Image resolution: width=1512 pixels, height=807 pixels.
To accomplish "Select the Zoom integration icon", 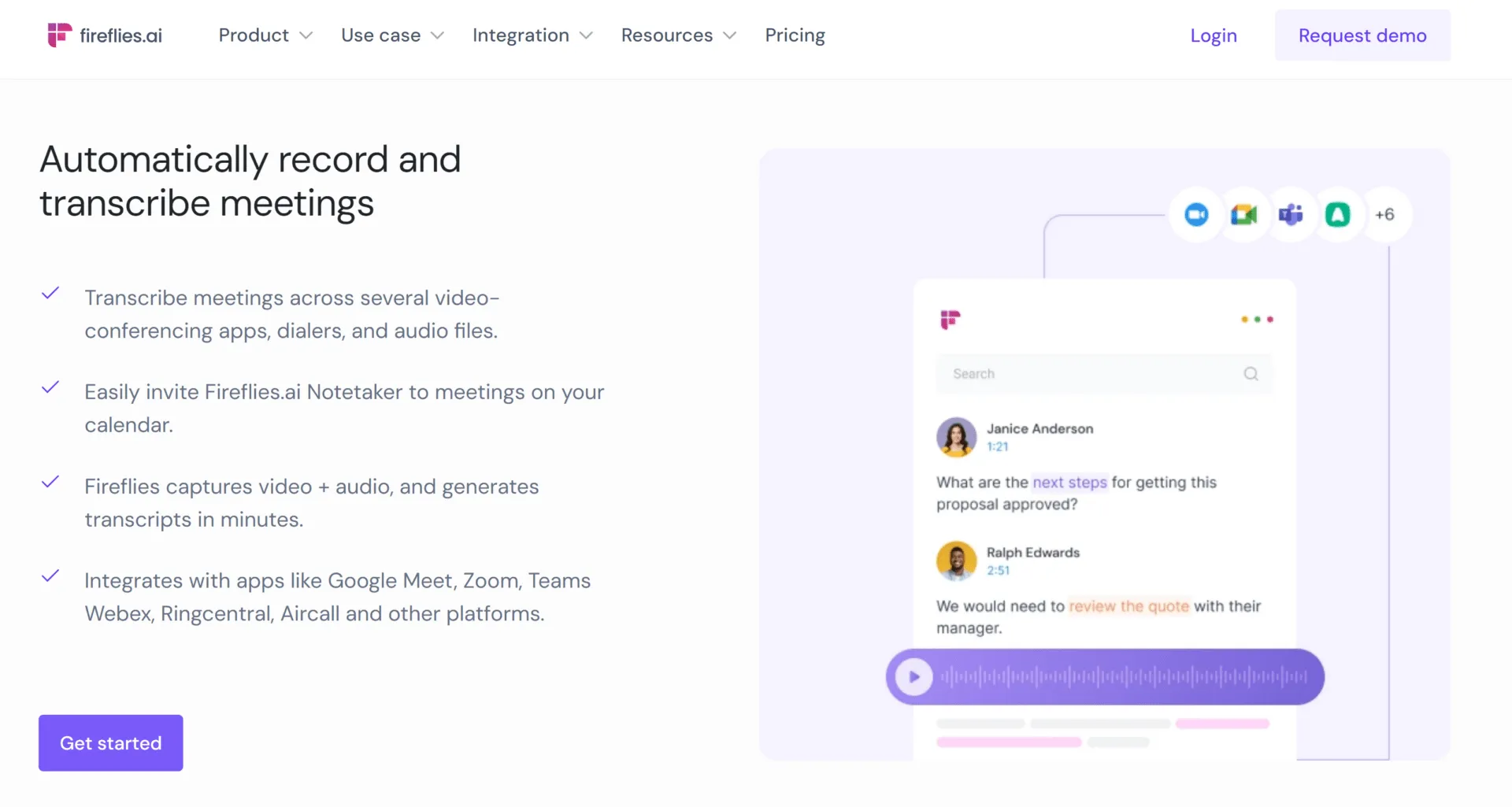I will pyautogui.click(x=1196, y=215).
